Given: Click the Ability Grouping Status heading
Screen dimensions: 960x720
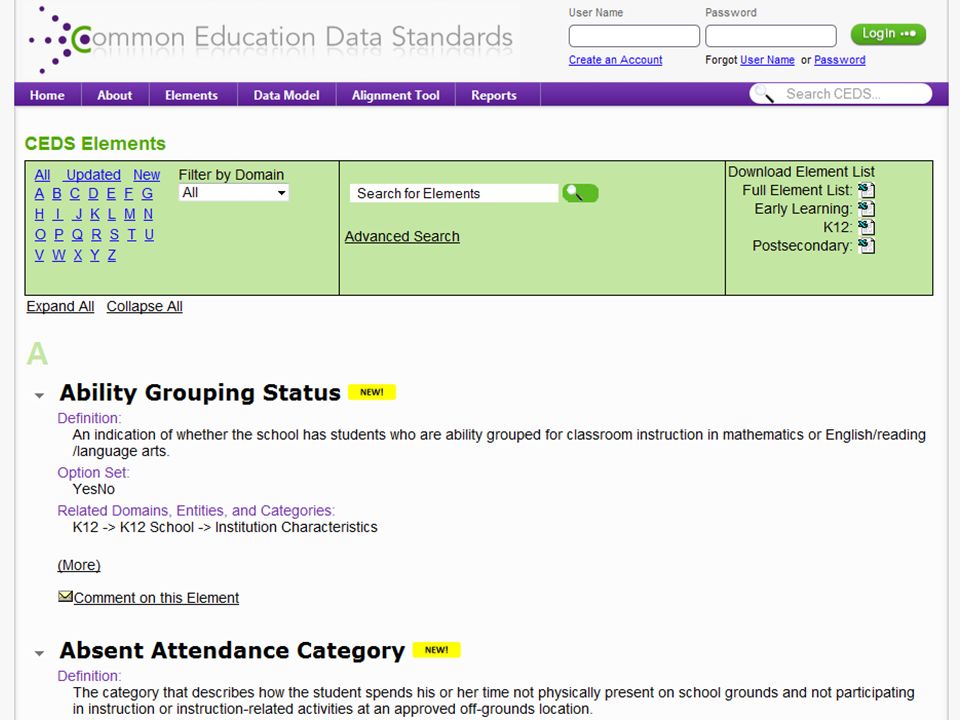Looking at the screenshot, I should [x=200, y=392].
